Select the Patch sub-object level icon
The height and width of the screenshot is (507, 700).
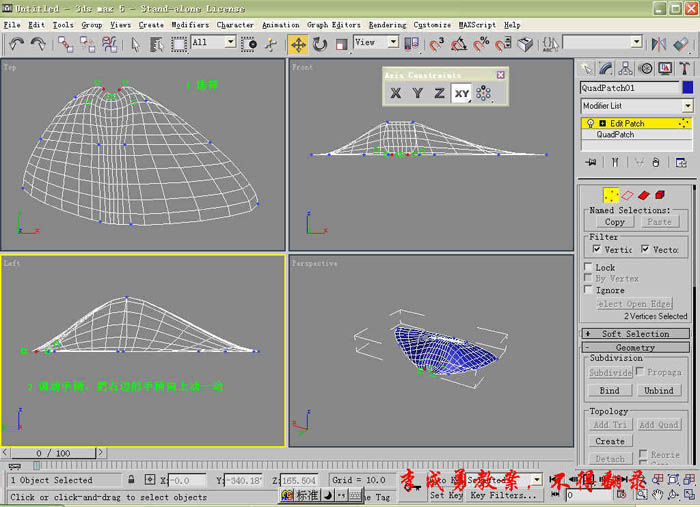[644, 195]
